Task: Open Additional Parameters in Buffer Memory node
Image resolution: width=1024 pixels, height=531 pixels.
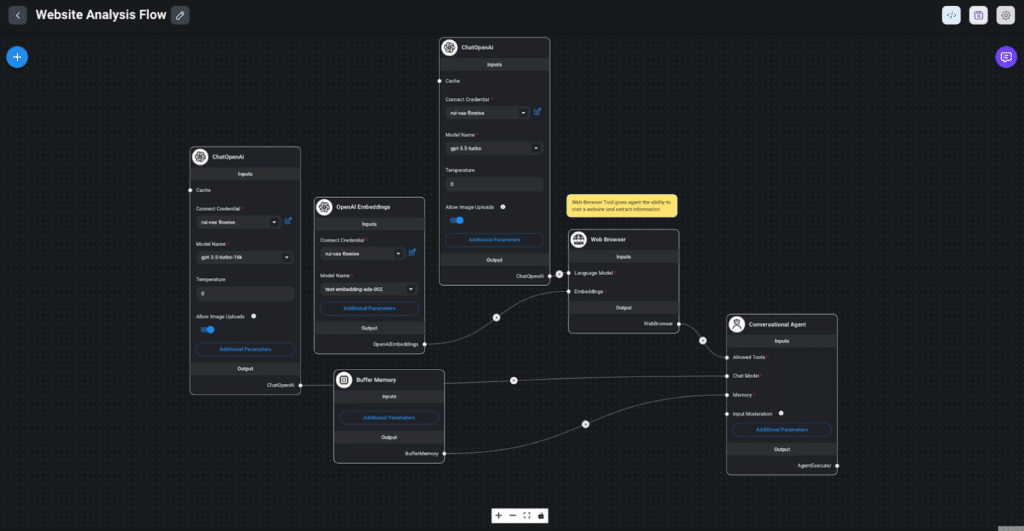Action: [389, 417]
